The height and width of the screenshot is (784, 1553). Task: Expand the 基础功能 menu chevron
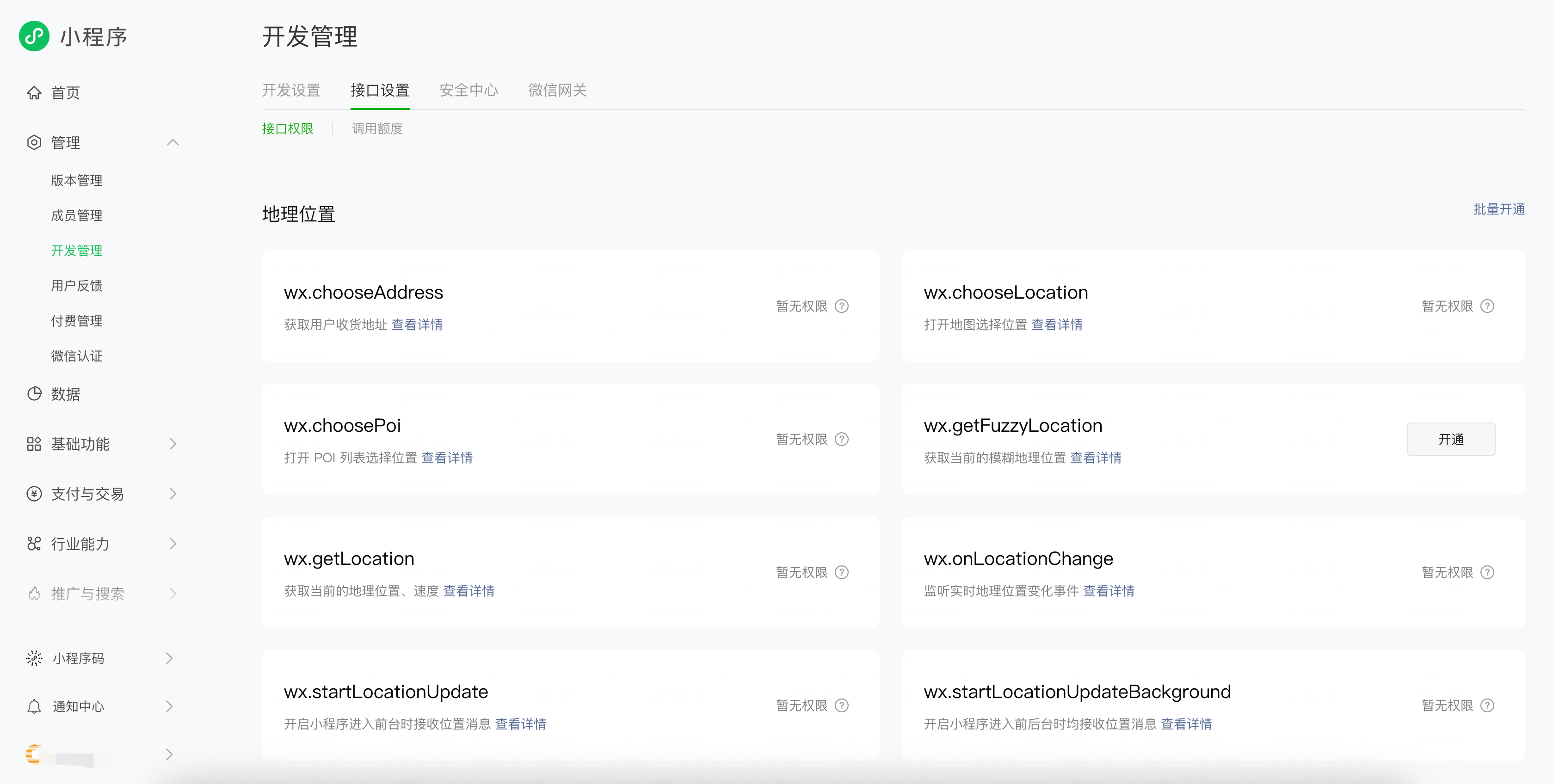[x=173, y=444]
